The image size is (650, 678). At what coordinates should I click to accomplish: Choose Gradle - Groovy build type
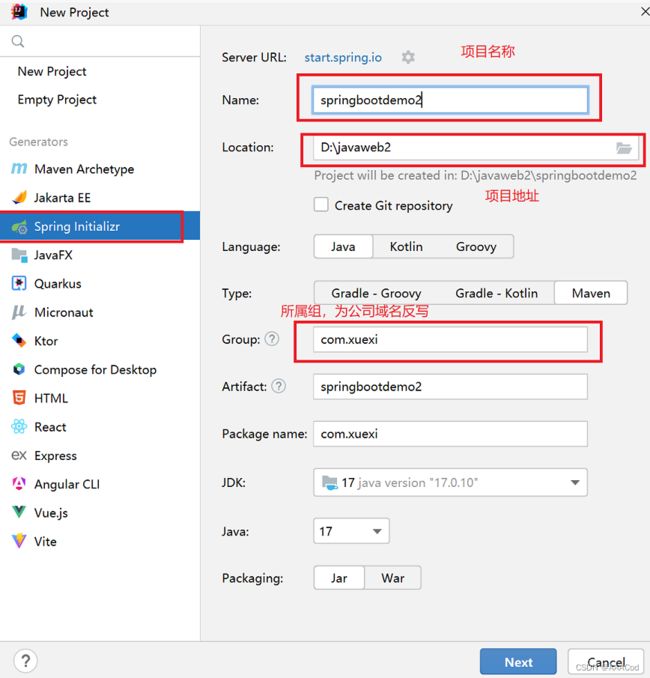tap(376, 293)
